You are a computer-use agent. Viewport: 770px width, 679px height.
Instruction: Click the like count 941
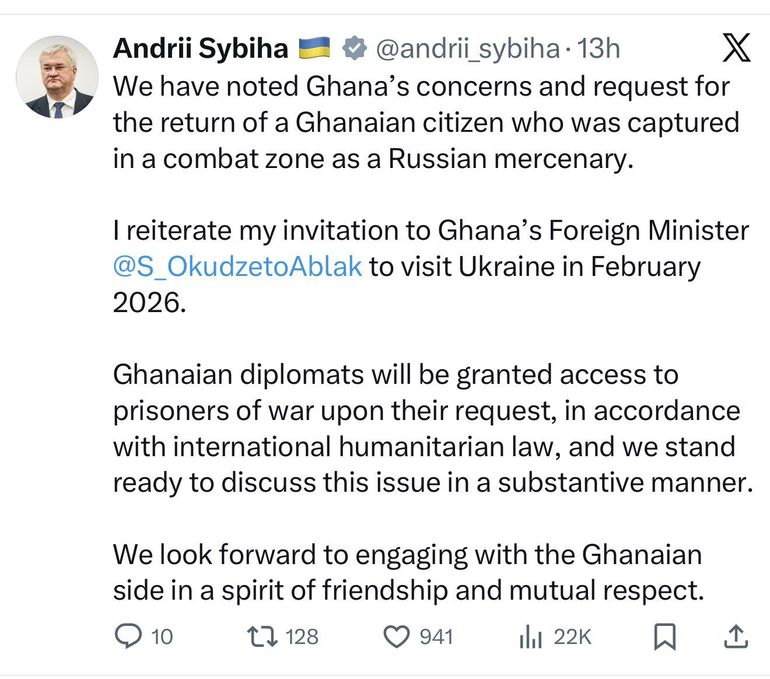pyautogui.click(x=436, y=636)
